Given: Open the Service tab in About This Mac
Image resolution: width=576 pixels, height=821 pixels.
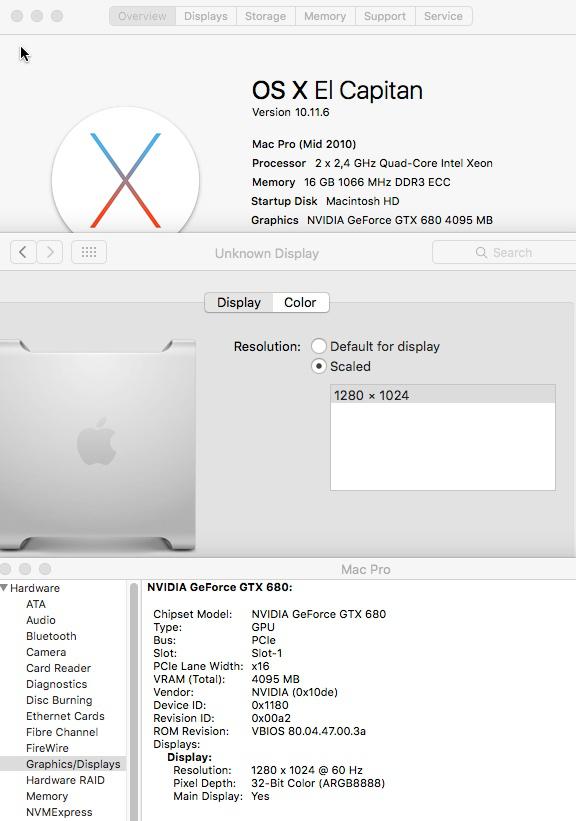Looking at the screenshot, I should pyautogui.click(x=444, y=16).
